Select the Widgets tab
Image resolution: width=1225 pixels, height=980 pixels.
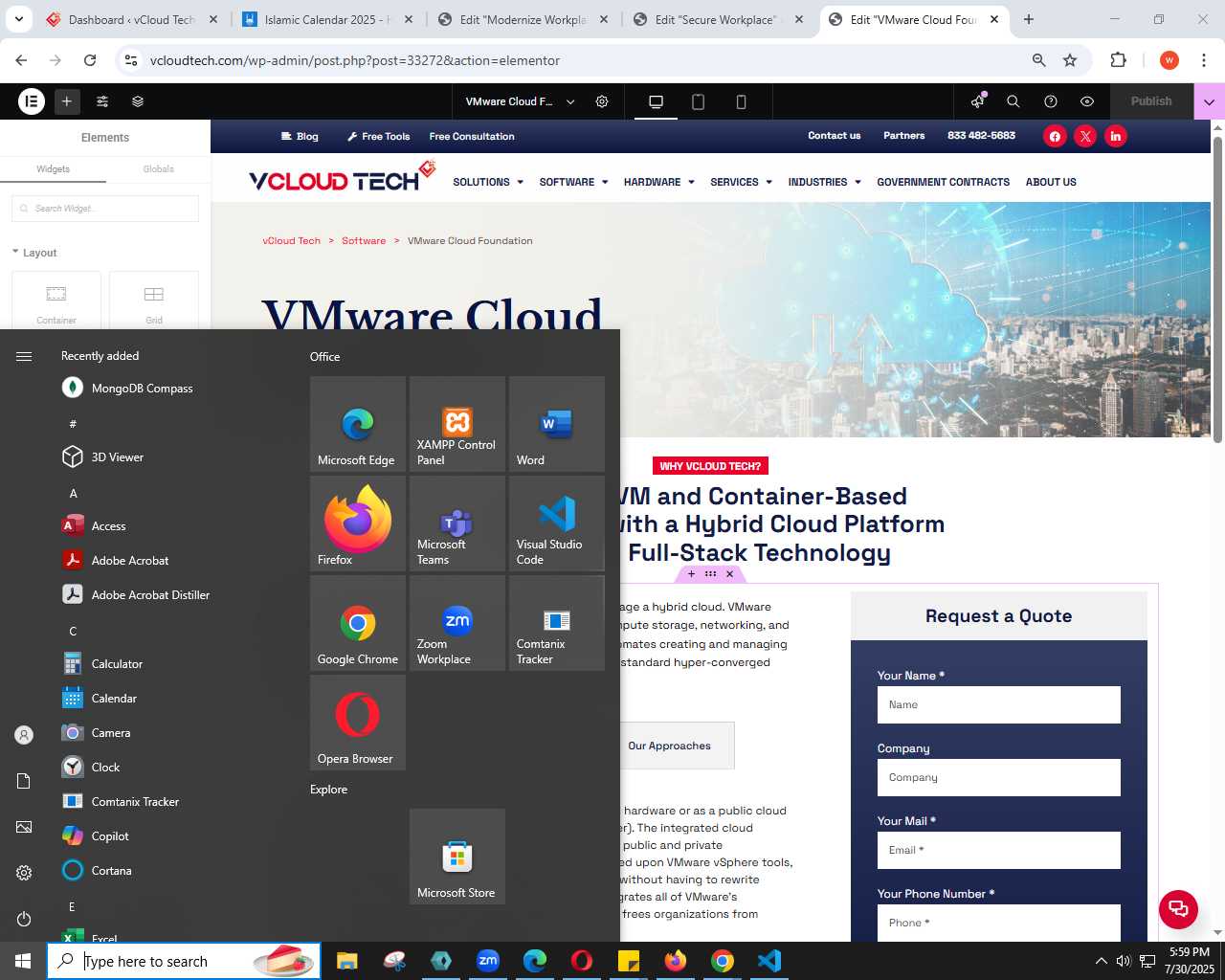click(x=53, y=168)
